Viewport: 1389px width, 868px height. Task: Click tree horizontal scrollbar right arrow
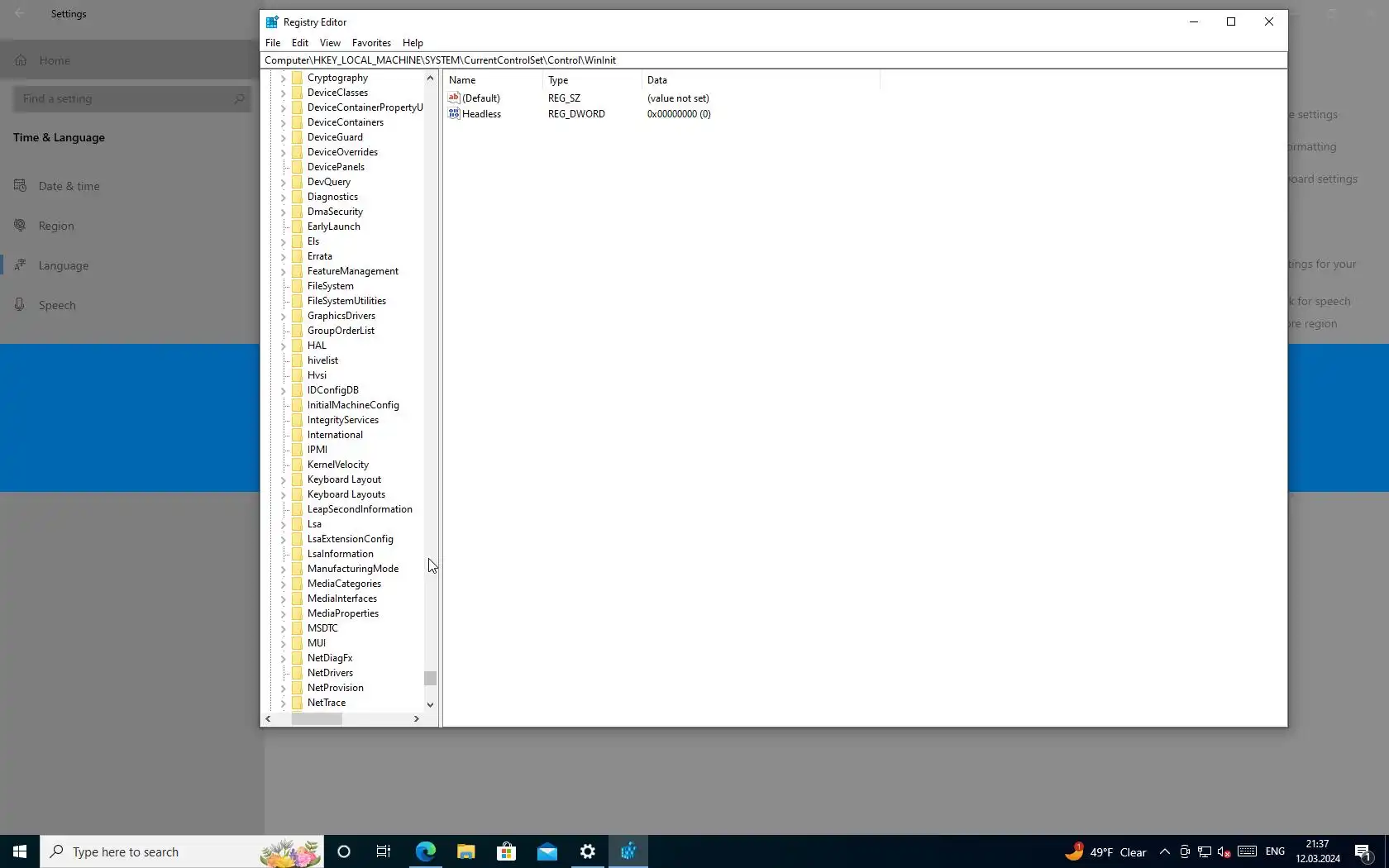[417, 719]
